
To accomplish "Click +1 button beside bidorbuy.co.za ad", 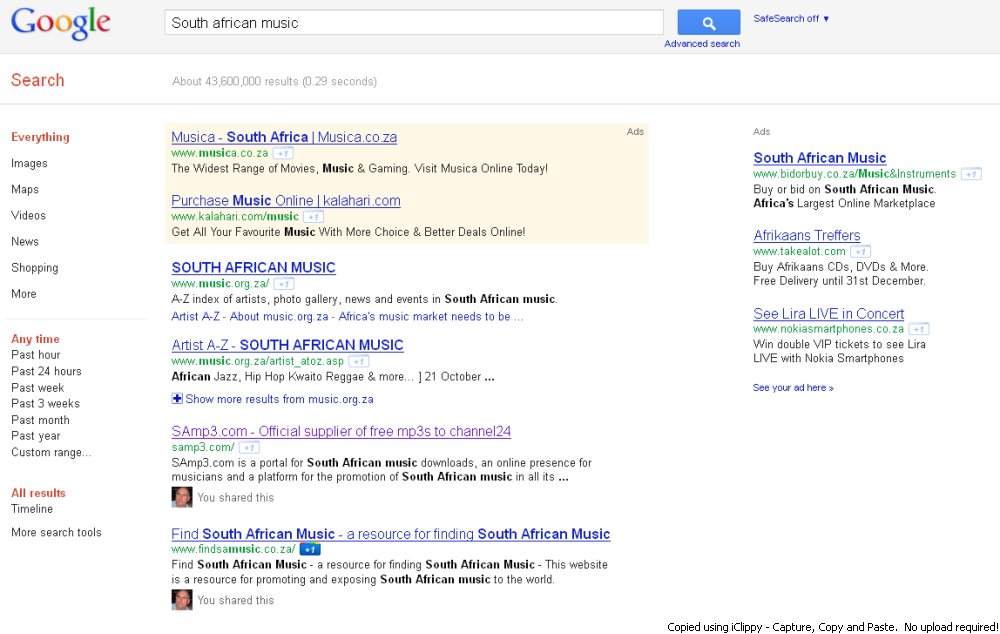I will pyautogui.click(x=971, y=174).
